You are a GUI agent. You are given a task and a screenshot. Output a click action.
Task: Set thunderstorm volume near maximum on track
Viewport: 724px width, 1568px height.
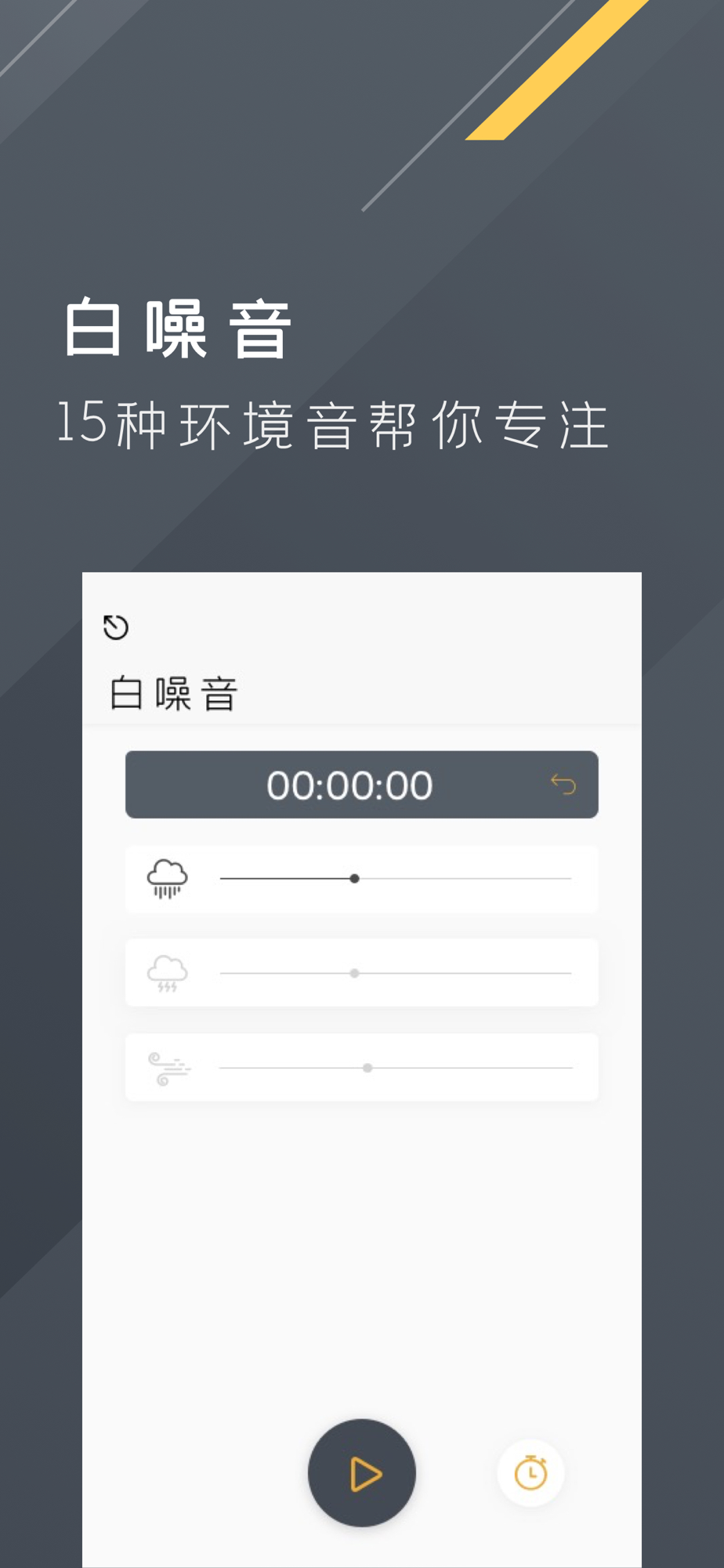(x=556, y=974)
